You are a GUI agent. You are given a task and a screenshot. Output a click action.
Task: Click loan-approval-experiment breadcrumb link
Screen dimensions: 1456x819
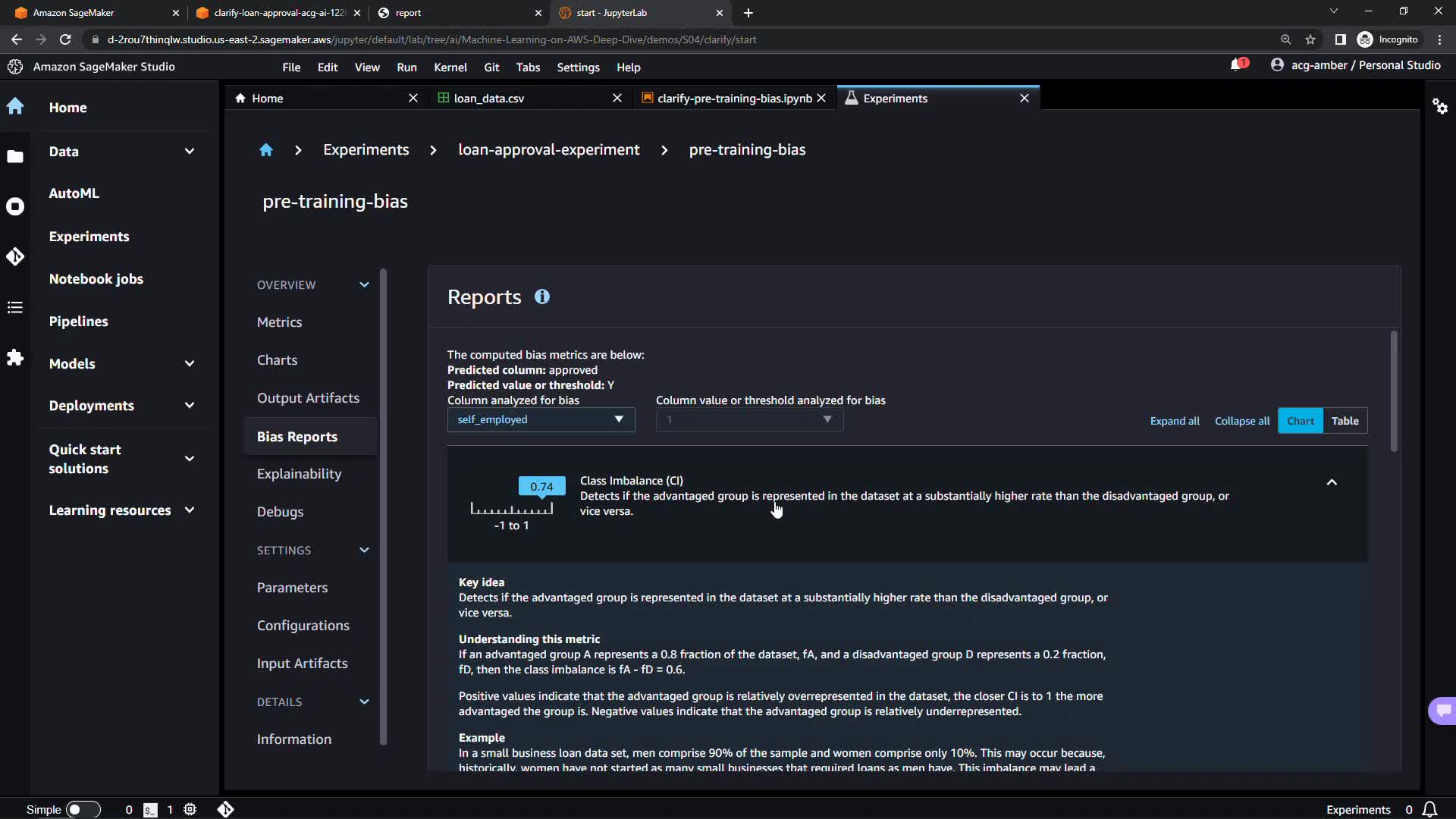(548, 150)
